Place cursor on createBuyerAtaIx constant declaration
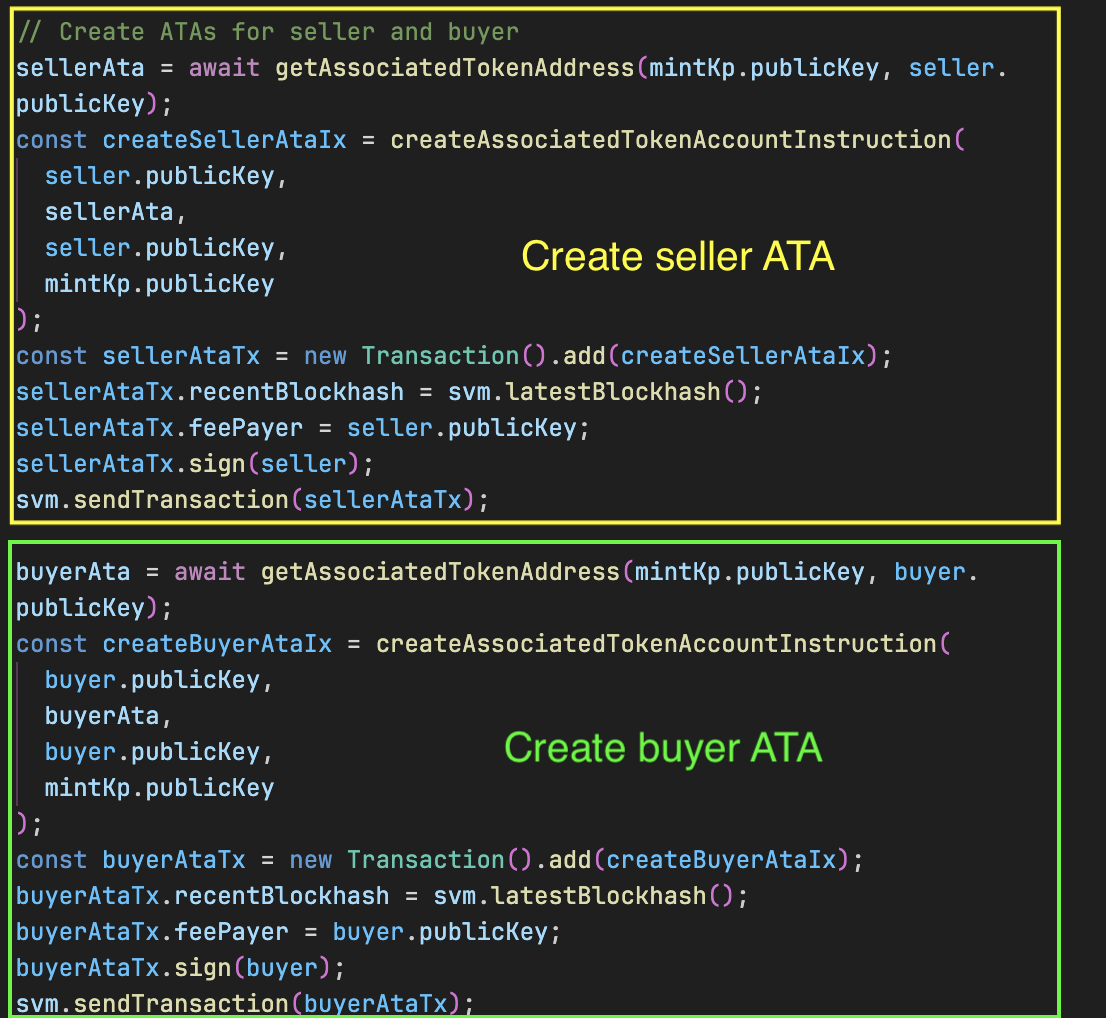1106x1018 pixels. click(x=216, y=644)
